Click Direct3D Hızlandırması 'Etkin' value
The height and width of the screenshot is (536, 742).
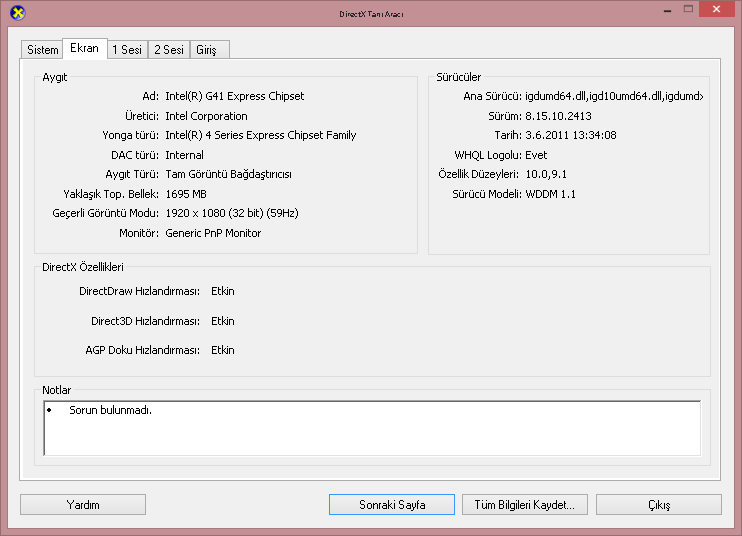point(222,321)
